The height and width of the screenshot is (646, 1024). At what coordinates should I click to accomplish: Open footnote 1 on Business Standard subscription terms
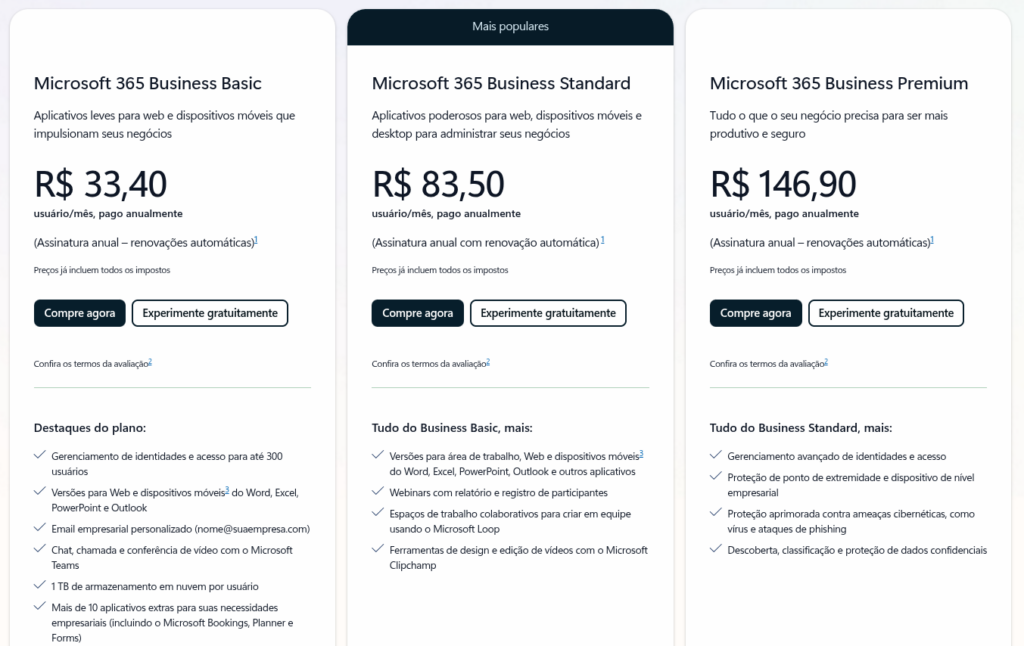(x=604, y=238)
